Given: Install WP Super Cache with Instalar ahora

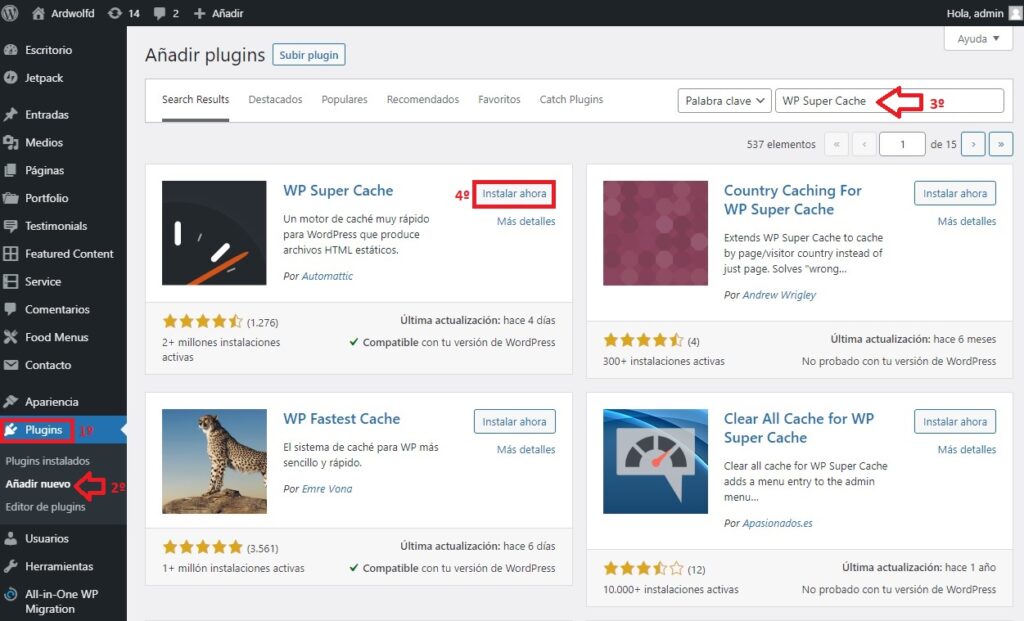Looking at the screenshot, I should point(514,193).
